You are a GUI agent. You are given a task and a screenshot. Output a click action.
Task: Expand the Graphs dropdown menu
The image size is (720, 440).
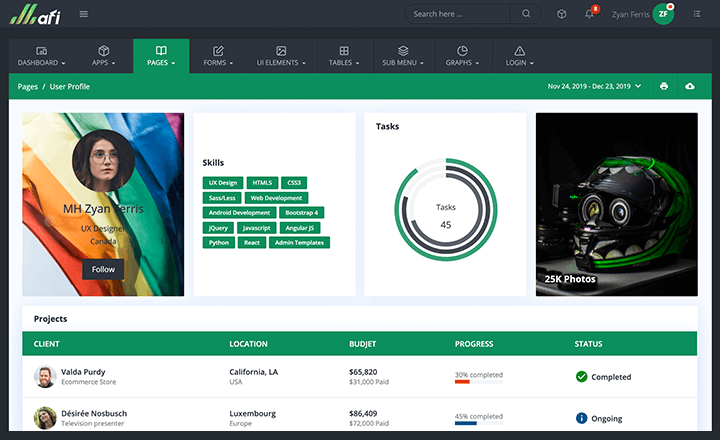pyautogui.click(x=462, y=56)
